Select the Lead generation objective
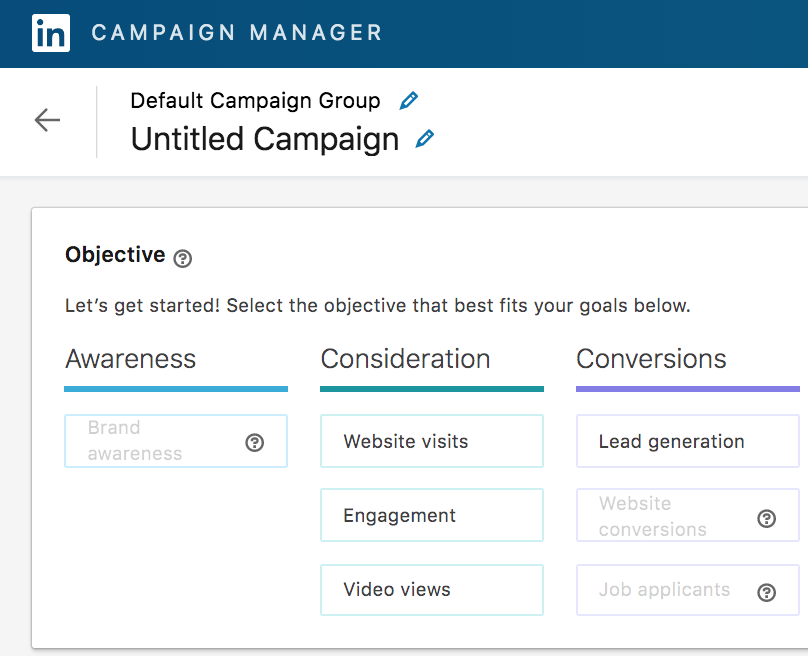The image size is (808, 656). pyautogui.click(x=686, y=442)
